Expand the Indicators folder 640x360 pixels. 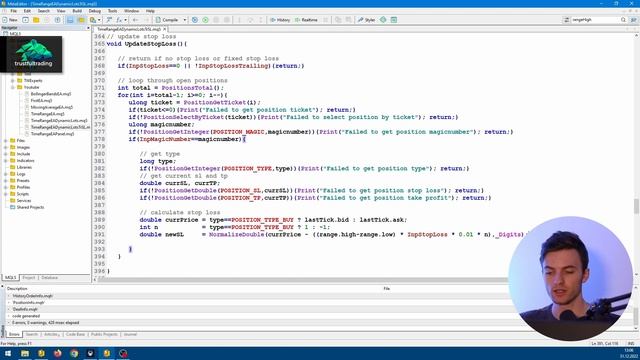click(x=6, y=161)
